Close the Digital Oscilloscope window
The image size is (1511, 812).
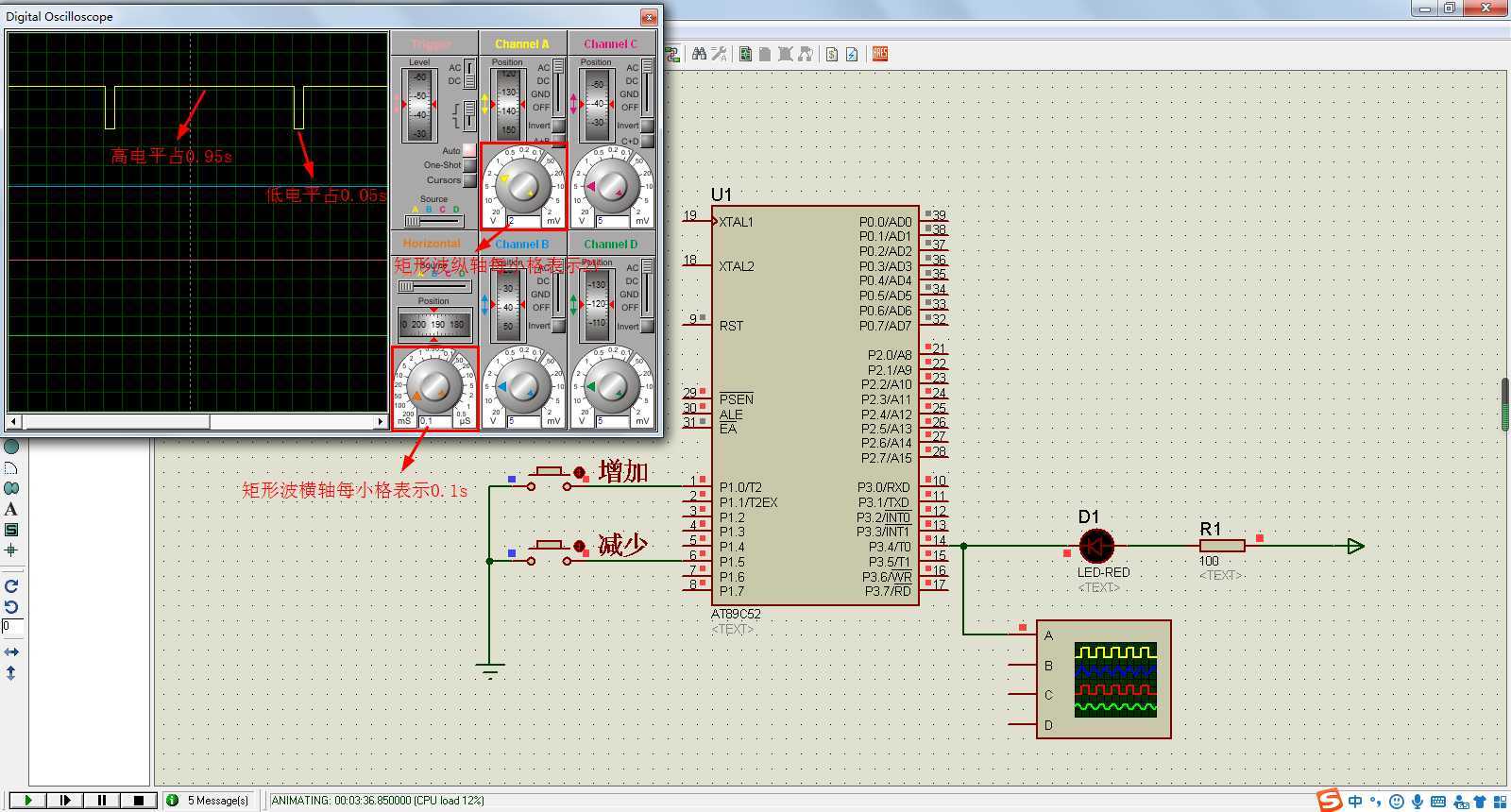tap(649, 16)
